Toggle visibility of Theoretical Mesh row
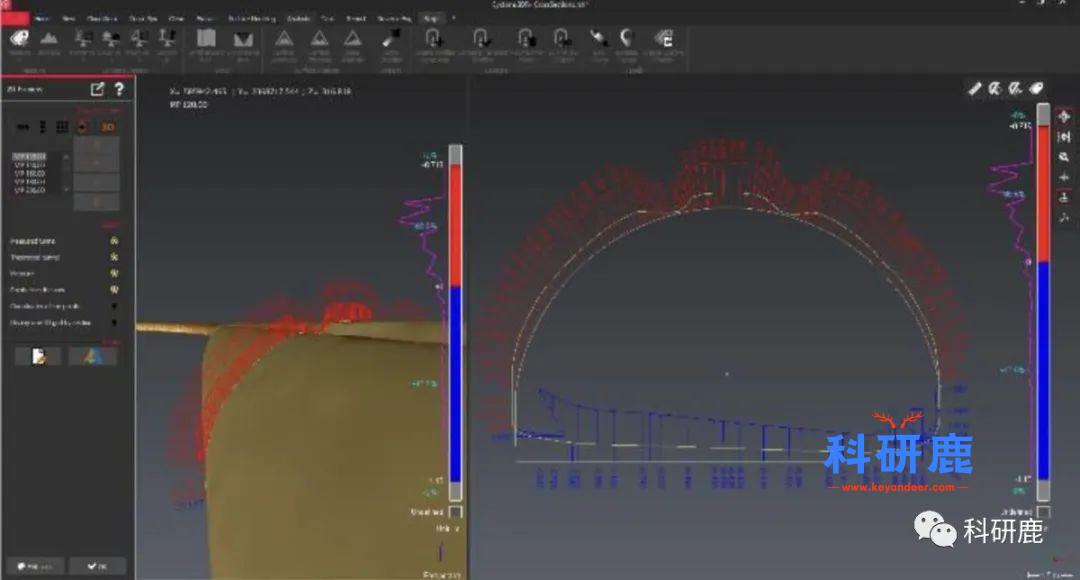This screenshot has height=580, width=1080. click(114, 257)
